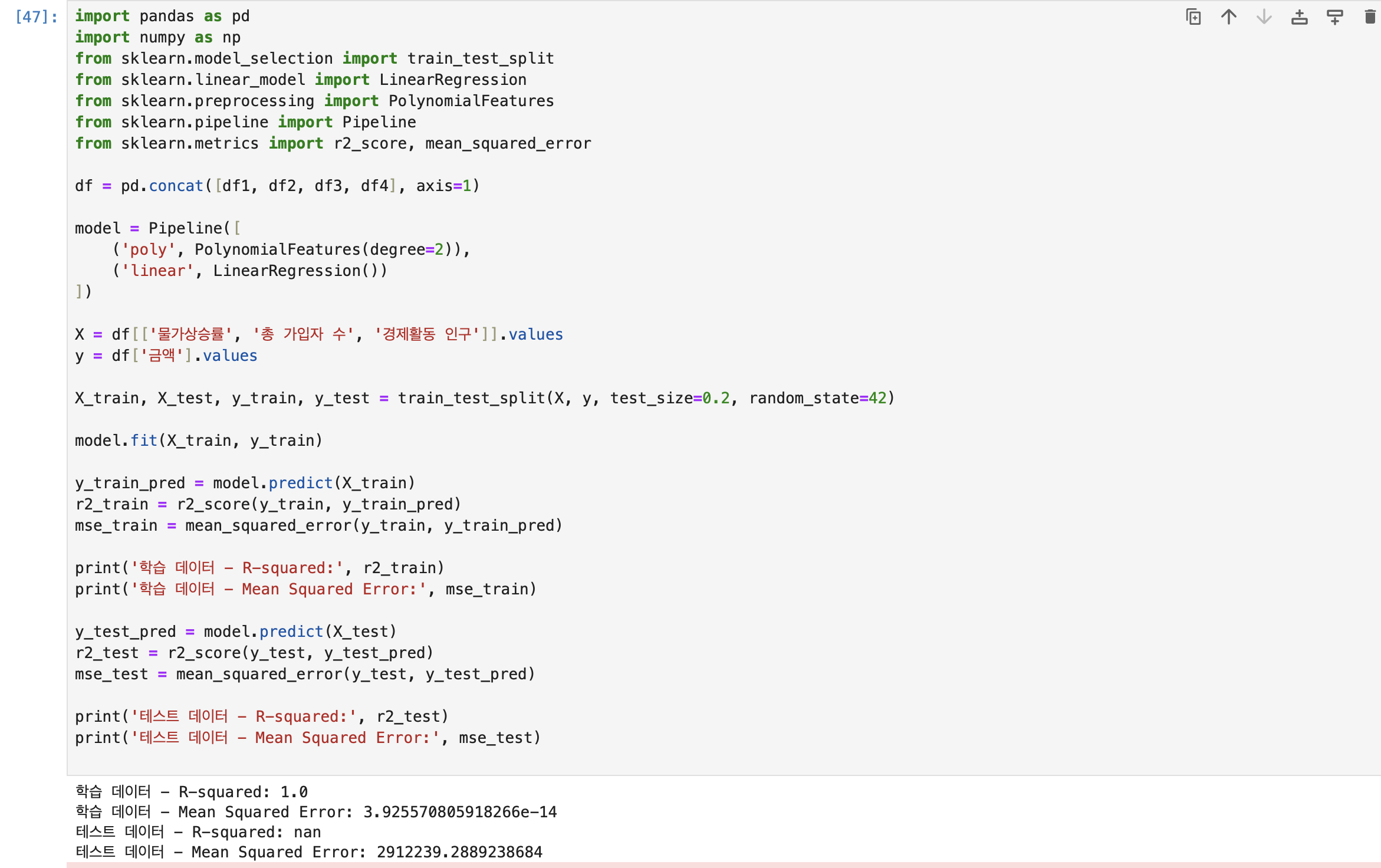Click the PolynomialFeatures(degree=2) line
This screenshot has height=868, width=1381.
291,249
